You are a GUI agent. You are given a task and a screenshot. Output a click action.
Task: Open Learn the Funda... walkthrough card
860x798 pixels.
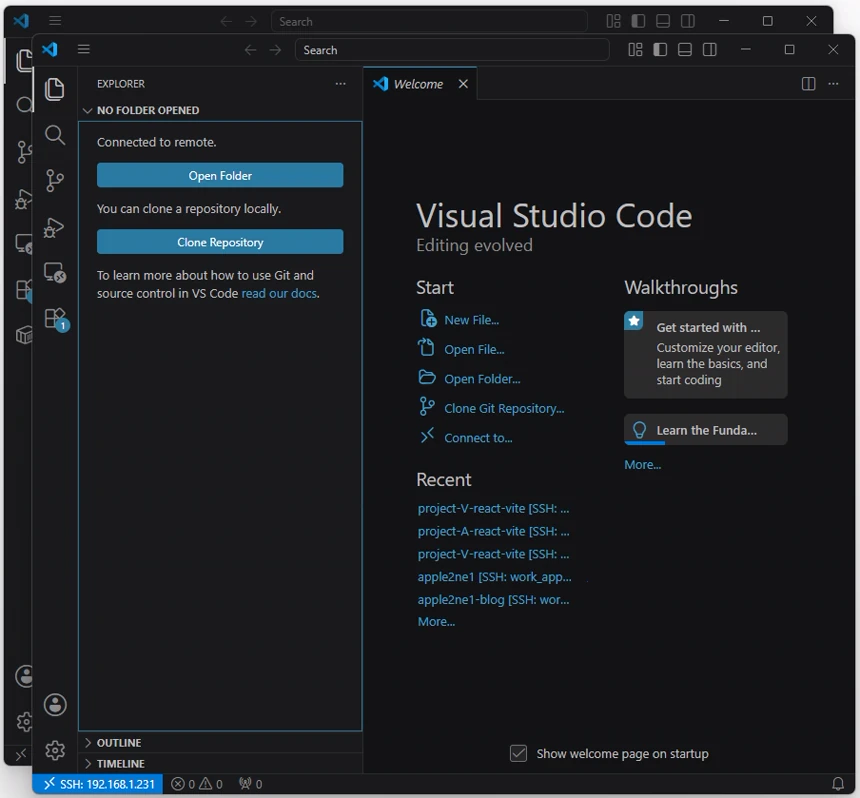pyautogui.click(x=705, y=430)
